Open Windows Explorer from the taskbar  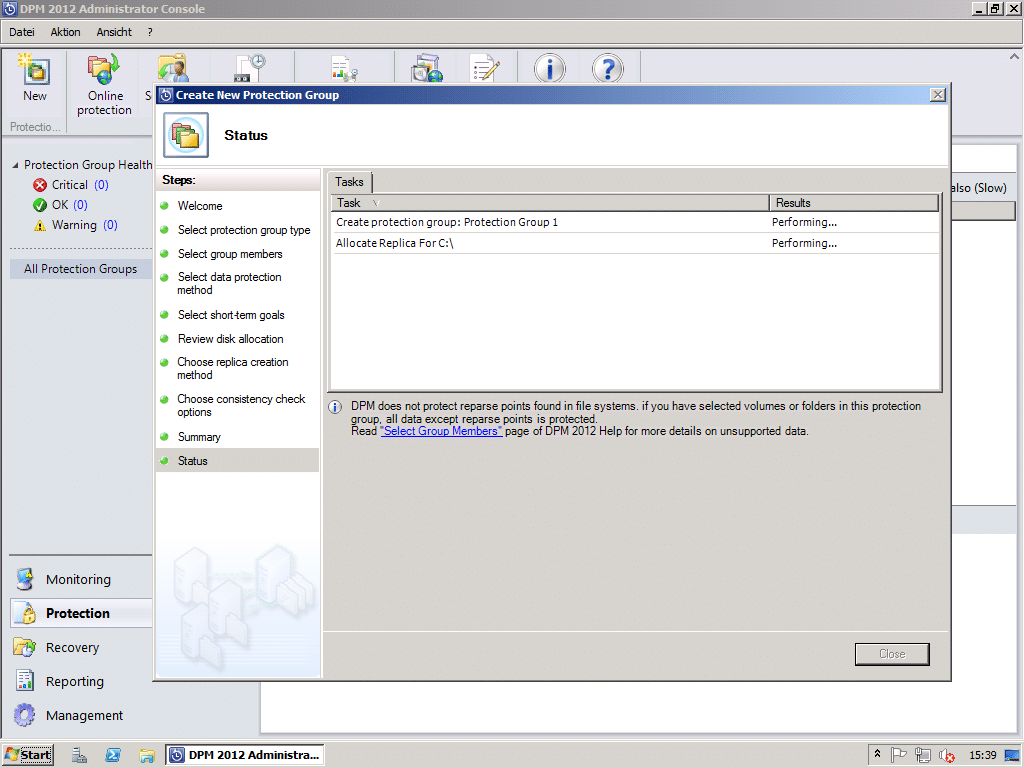[147, 756]
